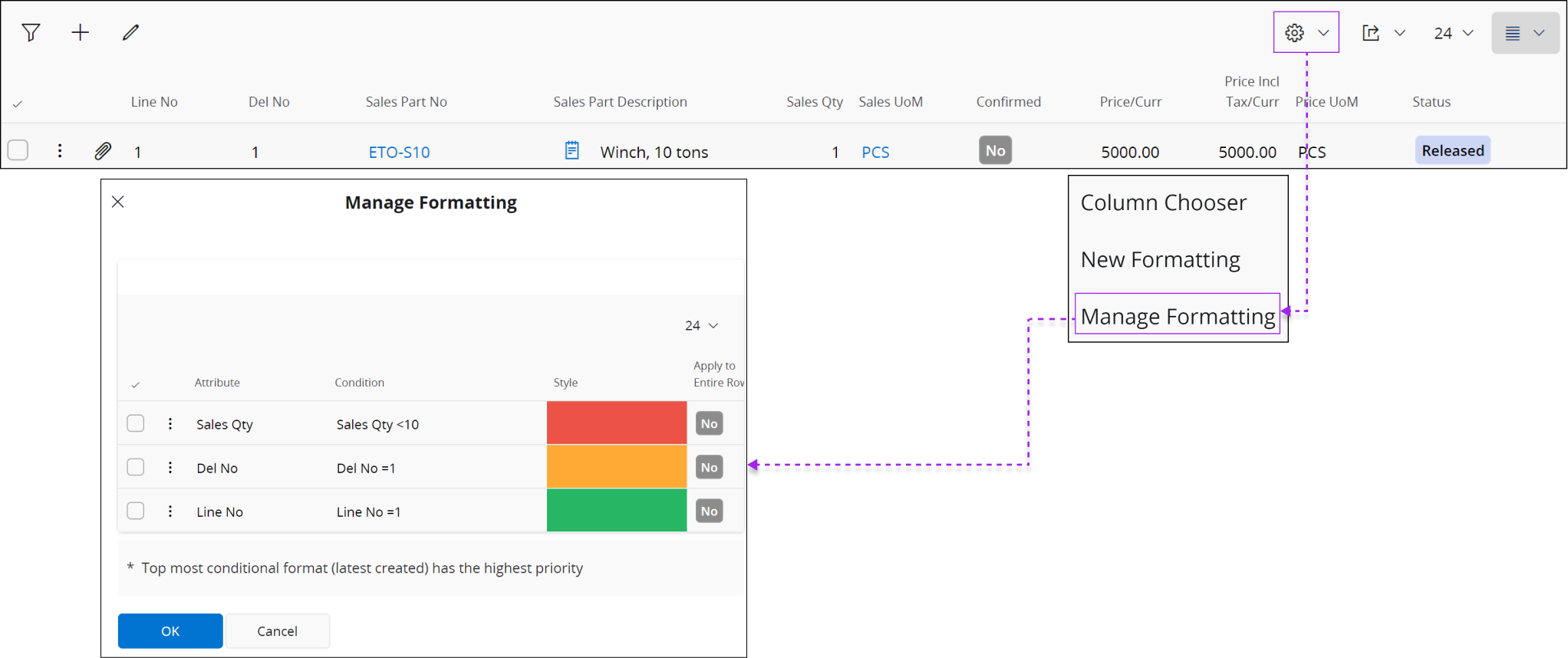Click the filter funnel icon
1568x658 pixels.
pos(31,32)
